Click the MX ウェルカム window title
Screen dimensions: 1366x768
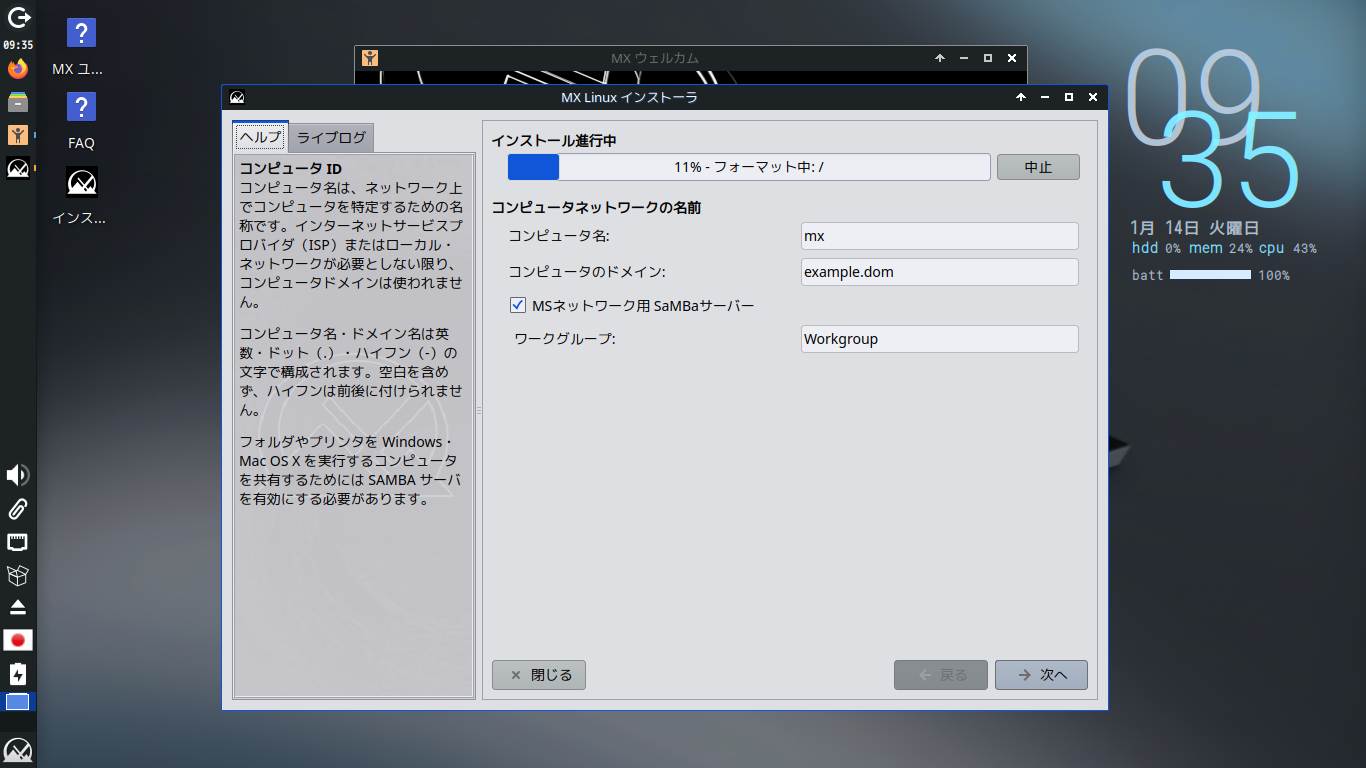pyautogui.click(x=655, y=58)
